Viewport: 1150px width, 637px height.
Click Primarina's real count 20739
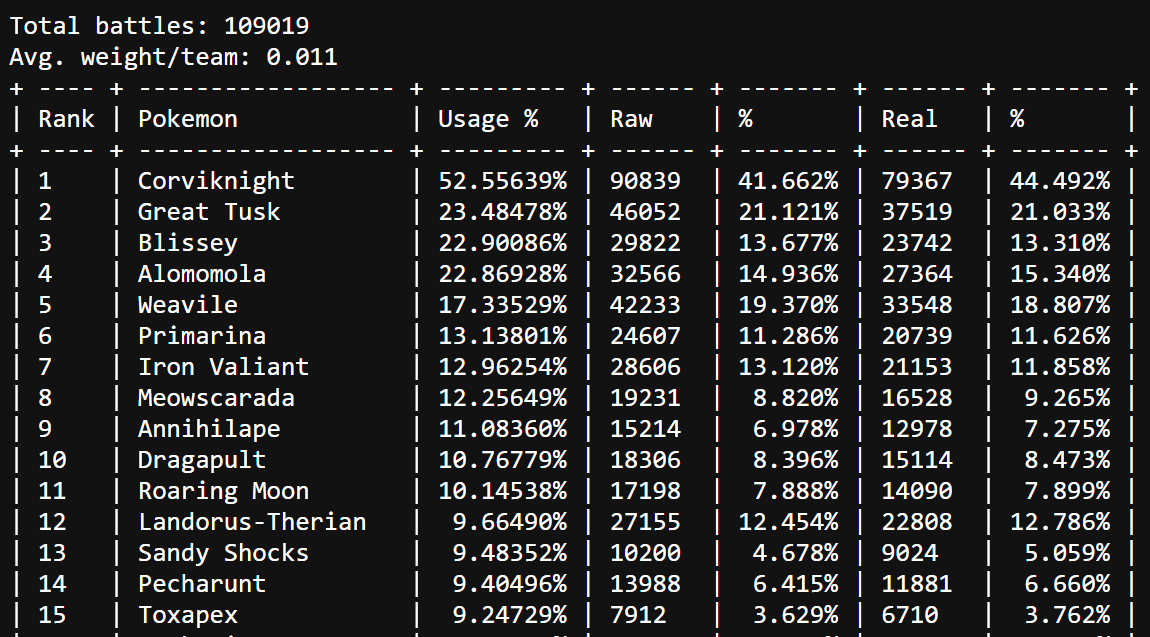pyautogui.click(x=917, y=336)
